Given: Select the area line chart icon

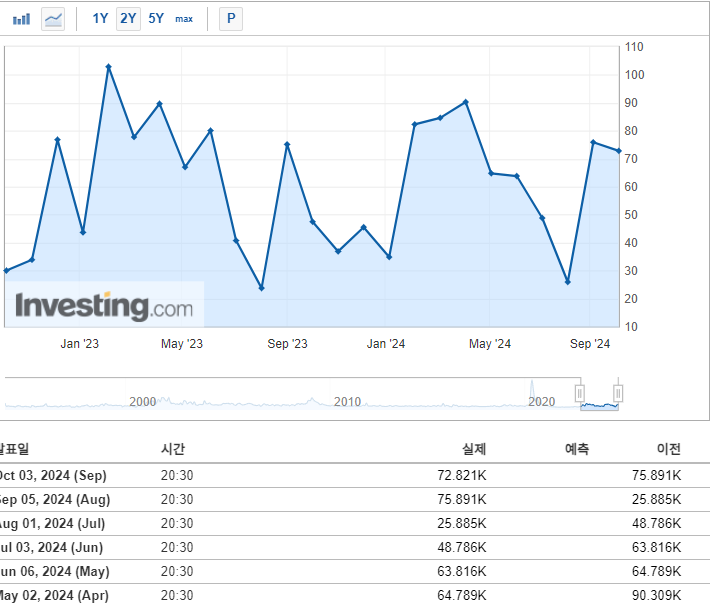Looking at the screenshot, I should (53, 19).
